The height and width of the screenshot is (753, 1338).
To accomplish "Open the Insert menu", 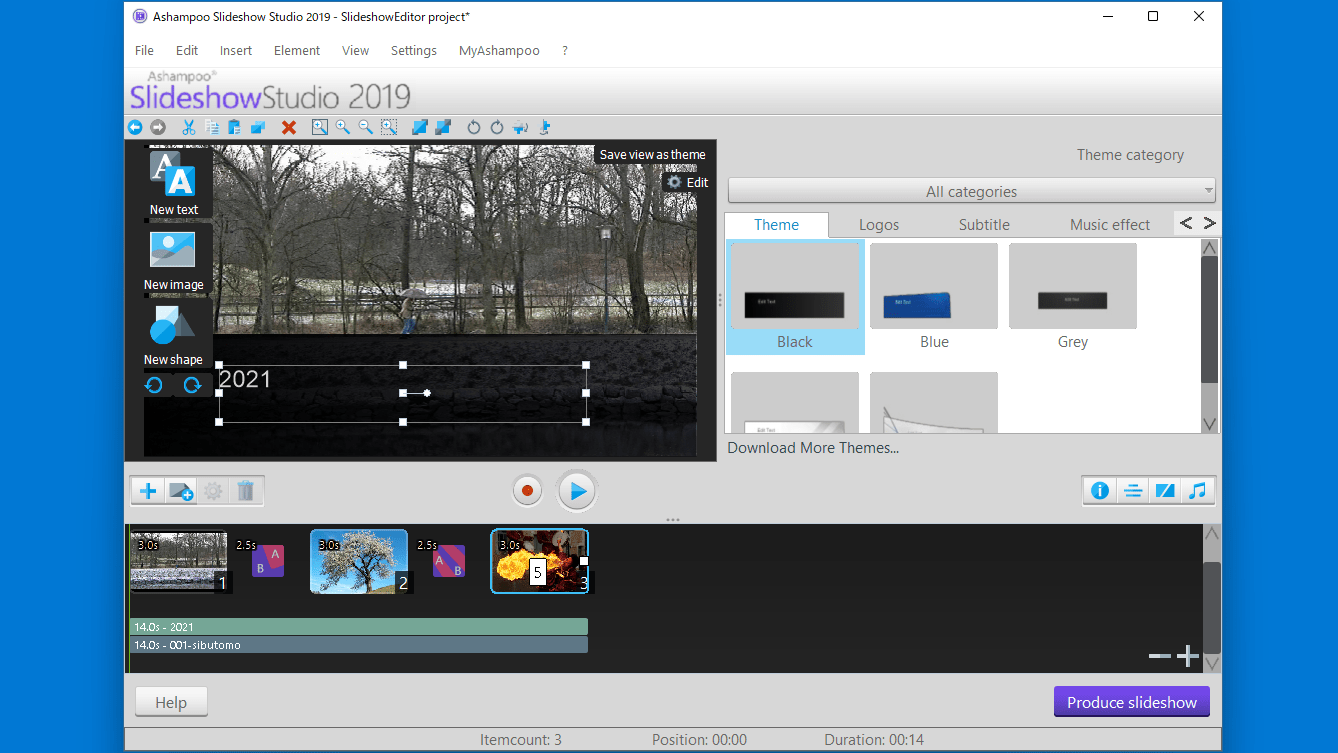I will (236, 50).
